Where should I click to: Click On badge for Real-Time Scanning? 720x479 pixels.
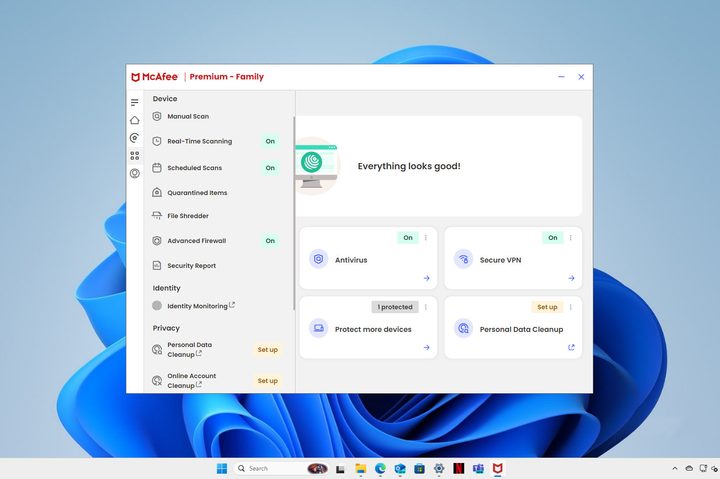click(x=270, y=141)
